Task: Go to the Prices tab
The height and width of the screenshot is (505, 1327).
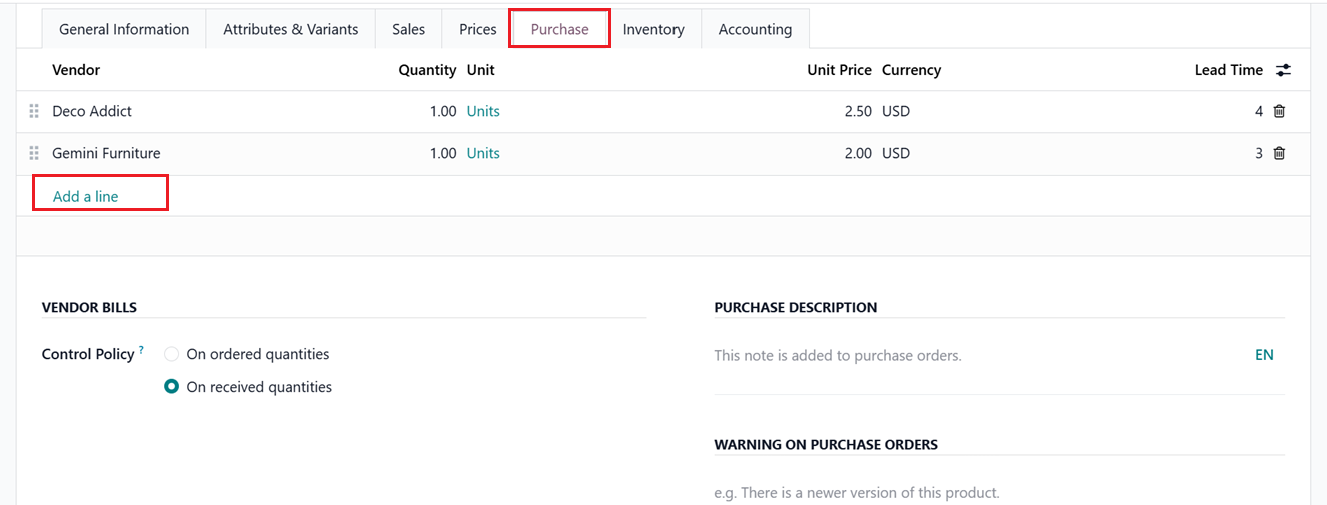Action: [478, 29]
